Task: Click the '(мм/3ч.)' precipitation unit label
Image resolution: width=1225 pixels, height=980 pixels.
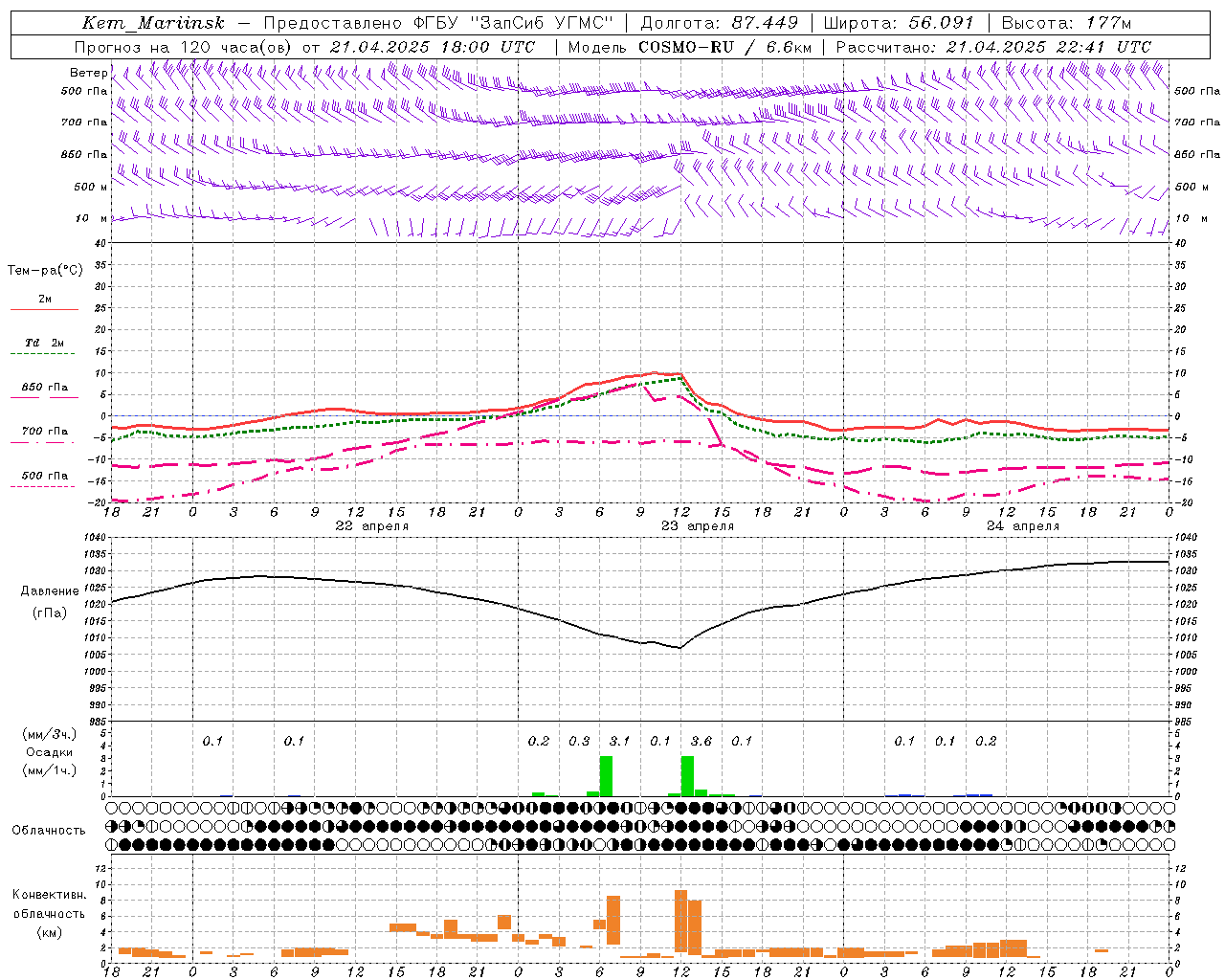Action: coord(49,734)
